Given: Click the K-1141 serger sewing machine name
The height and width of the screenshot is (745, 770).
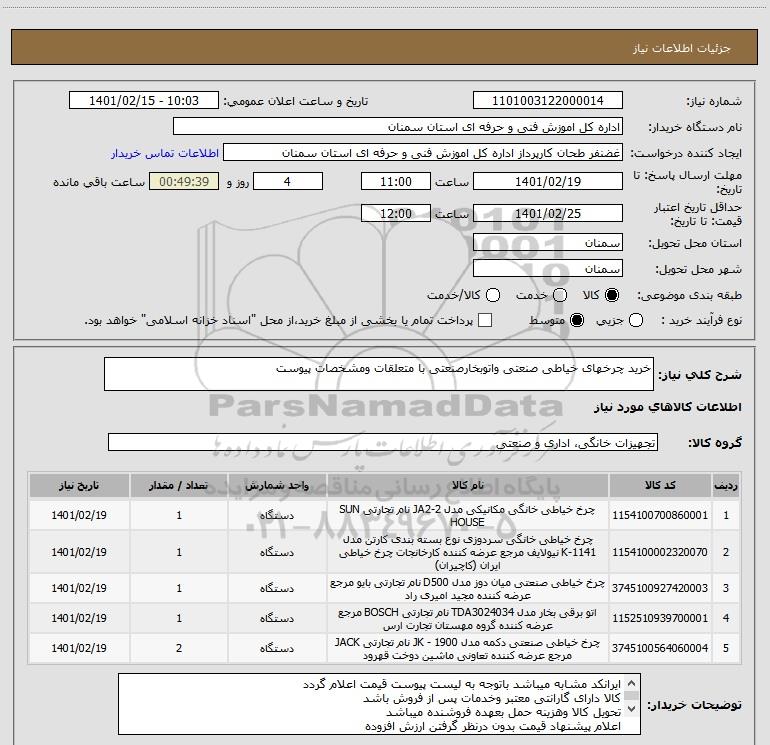Looking at the screenshot, I should click(x=467, y=552).
